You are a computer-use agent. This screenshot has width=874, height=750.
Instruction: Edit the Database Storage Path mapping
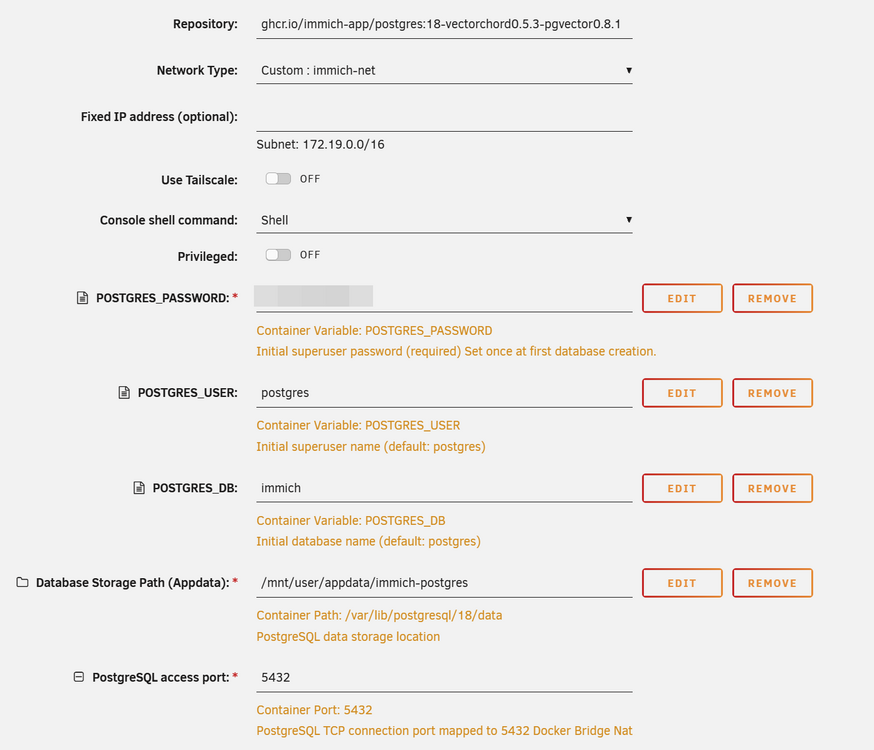click(682, 583)
